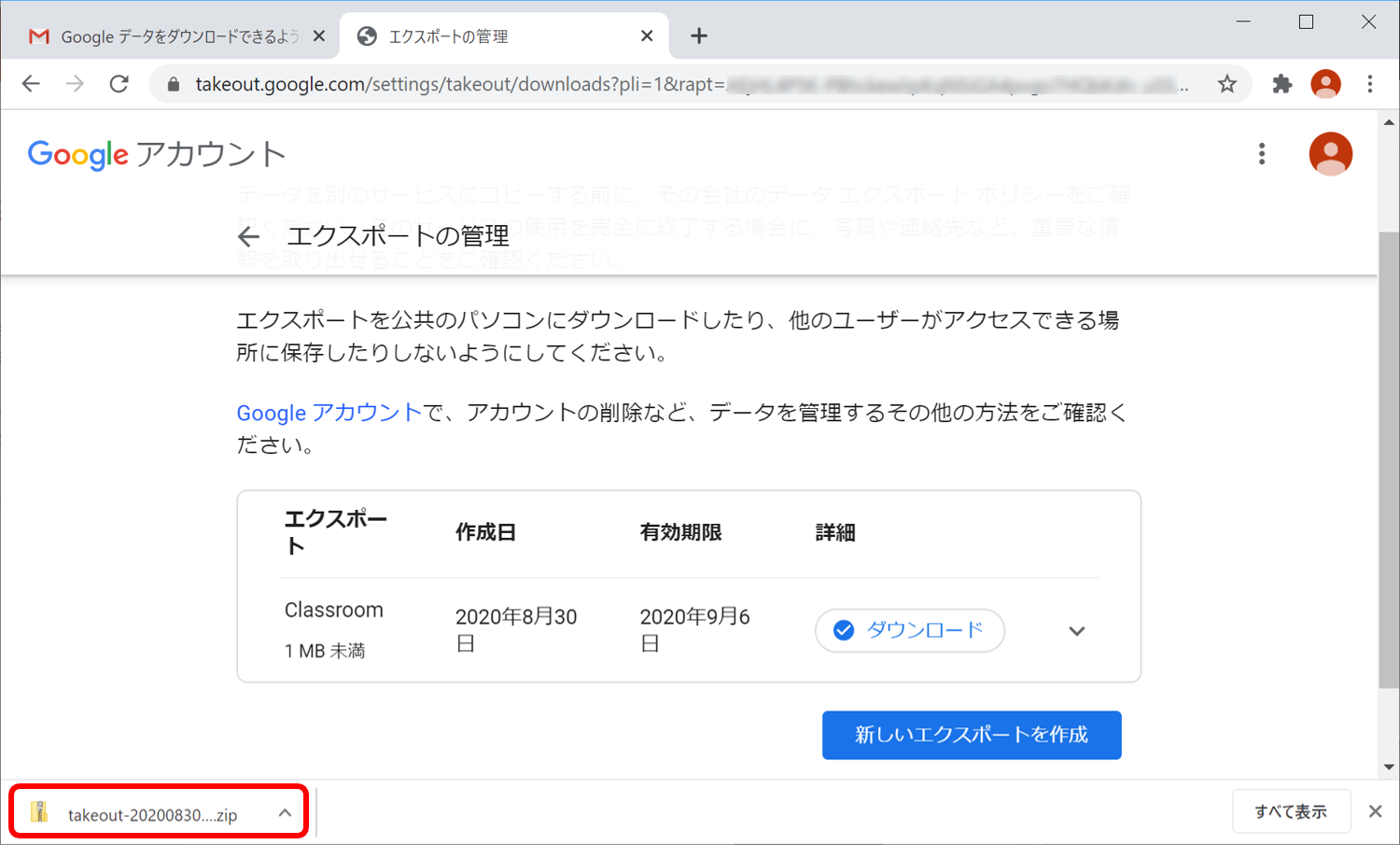This screenshot has height=845, width=1400.
Task: Go back using browser back arrow
Action: [x=31, y=84]
